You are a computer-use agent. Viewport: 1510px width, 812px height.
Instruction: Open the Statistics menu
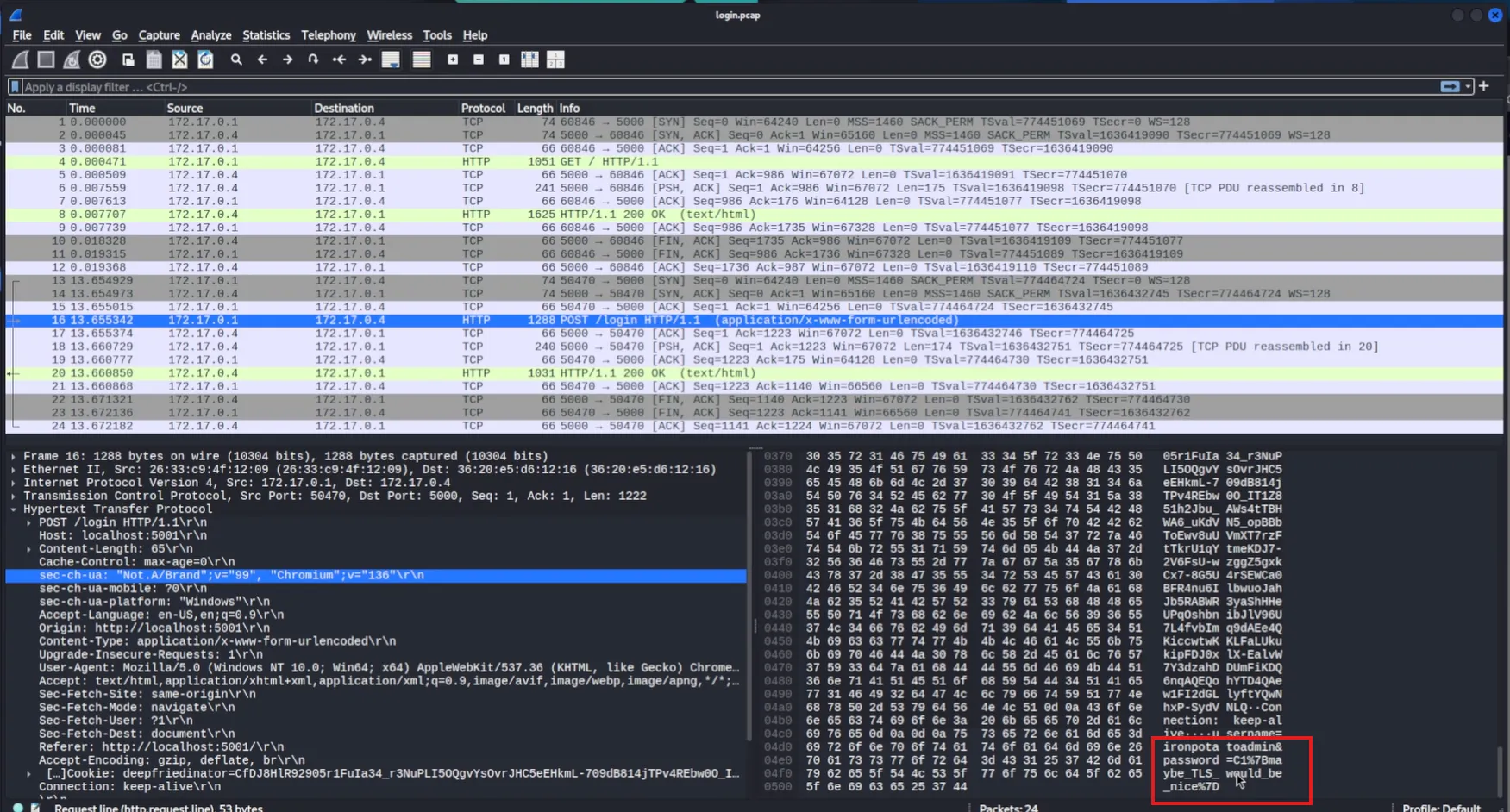coord(266,35)
